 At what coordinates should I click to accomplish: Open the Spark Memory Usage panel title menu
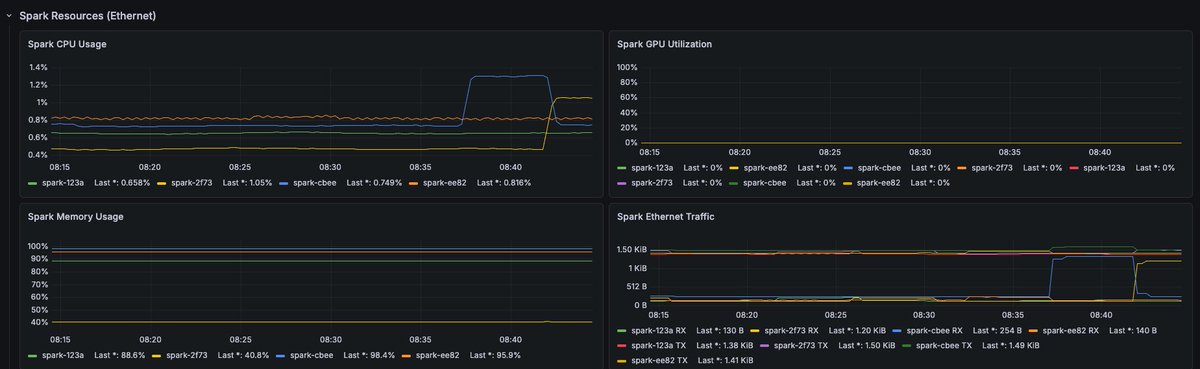[75, 216]
